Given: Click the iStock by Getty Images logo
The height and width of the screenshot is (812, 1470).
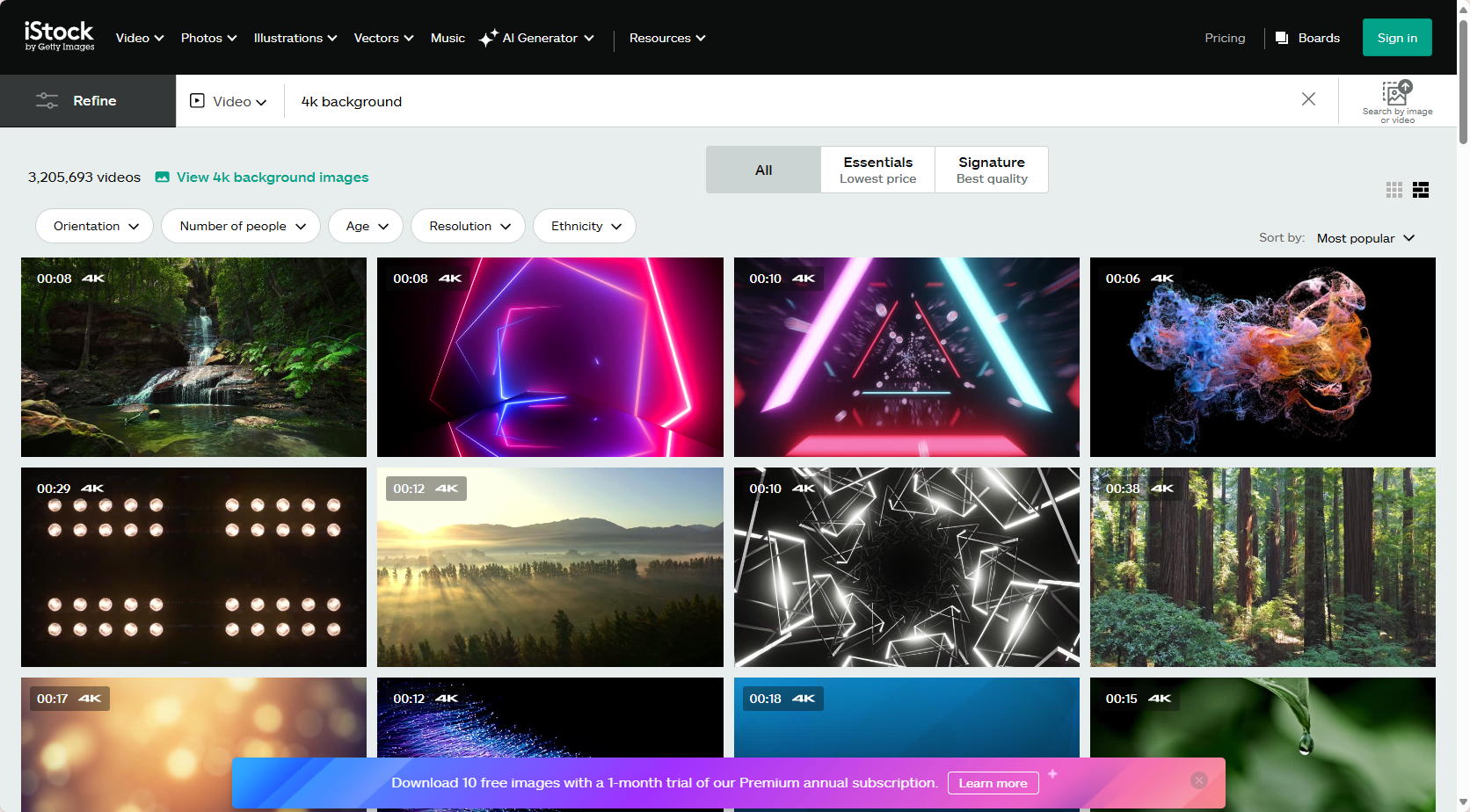Looking at the screenshot, I should tap(59, 36).
